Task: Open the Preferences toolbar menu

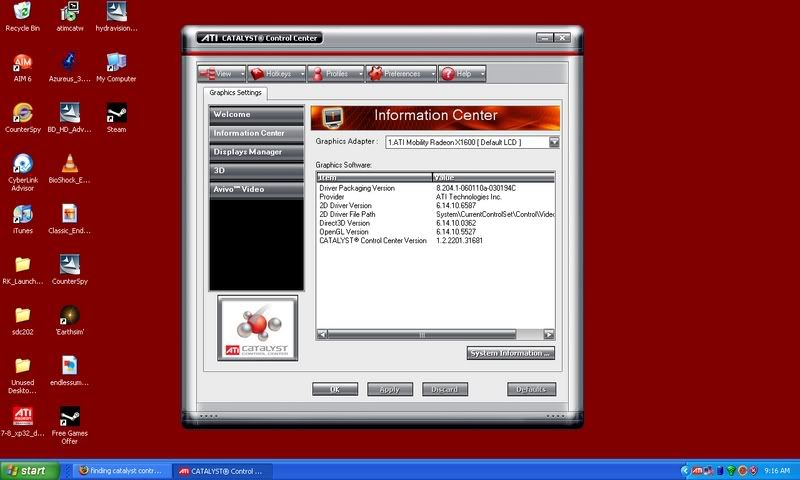Action: tap(401, 74)
